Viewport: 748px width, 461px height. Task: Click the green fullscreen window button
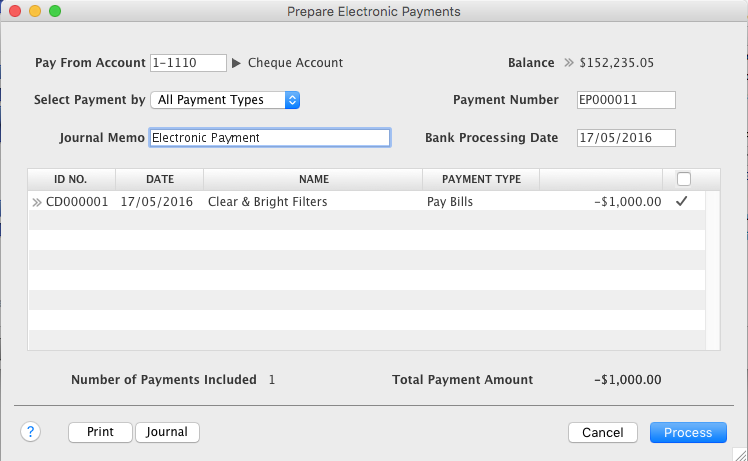(55, 11)
